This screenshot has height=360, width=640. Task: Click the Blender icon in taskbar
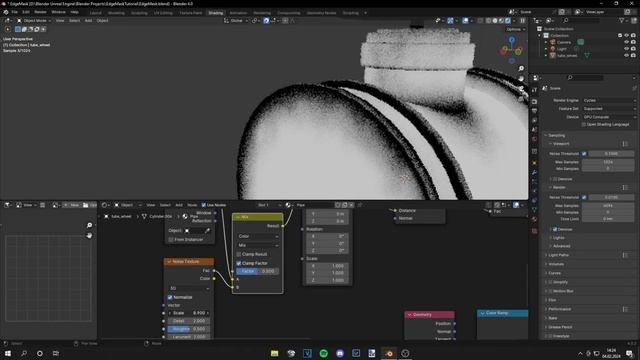389,353
